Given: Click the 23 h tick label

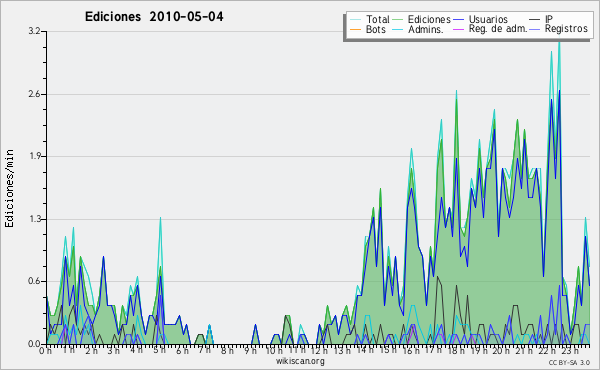Looking at the screenshot, I should 570,351.
